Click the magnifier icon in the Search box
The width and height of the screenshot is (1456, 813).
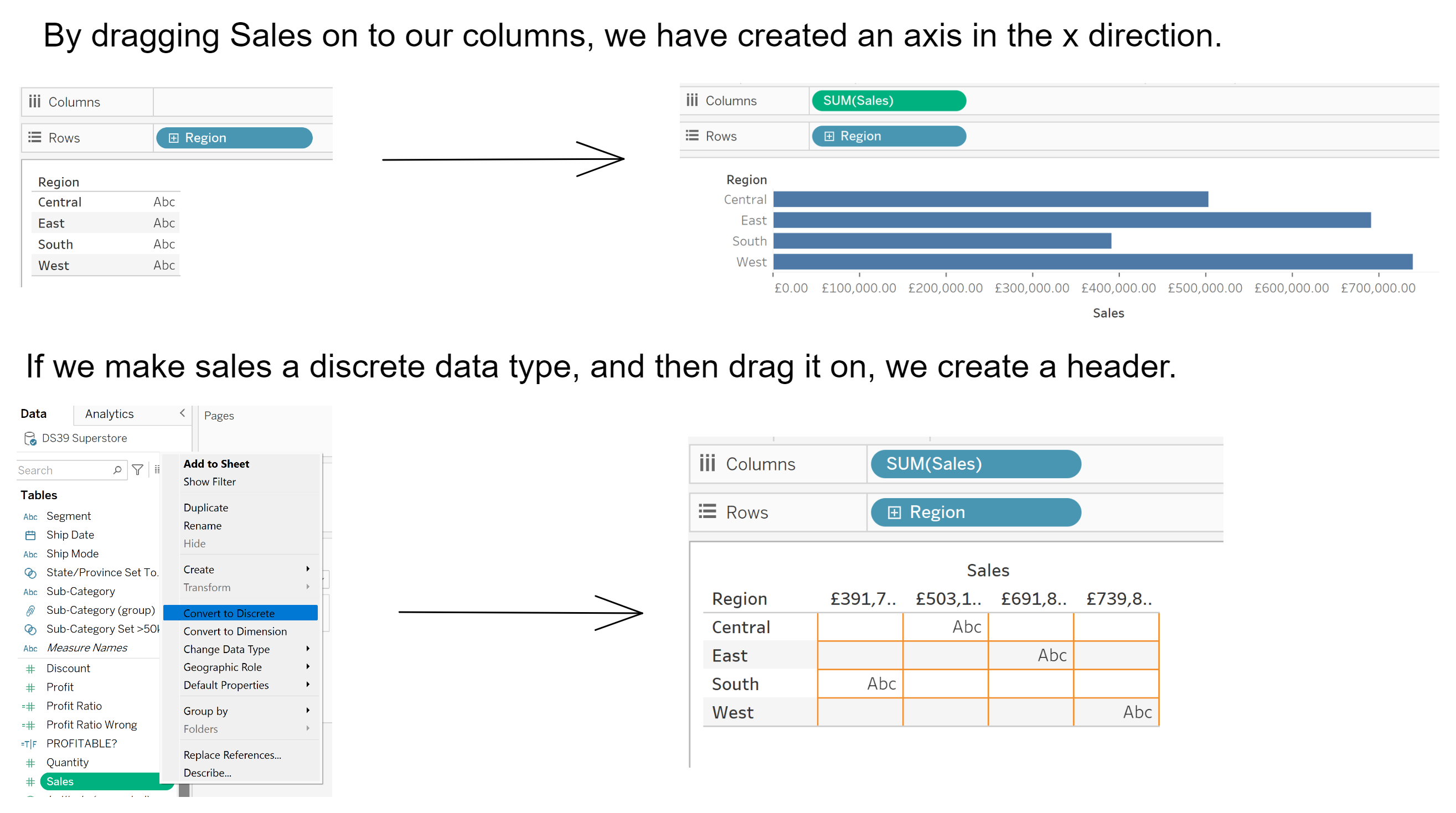(x=117, y=470)
